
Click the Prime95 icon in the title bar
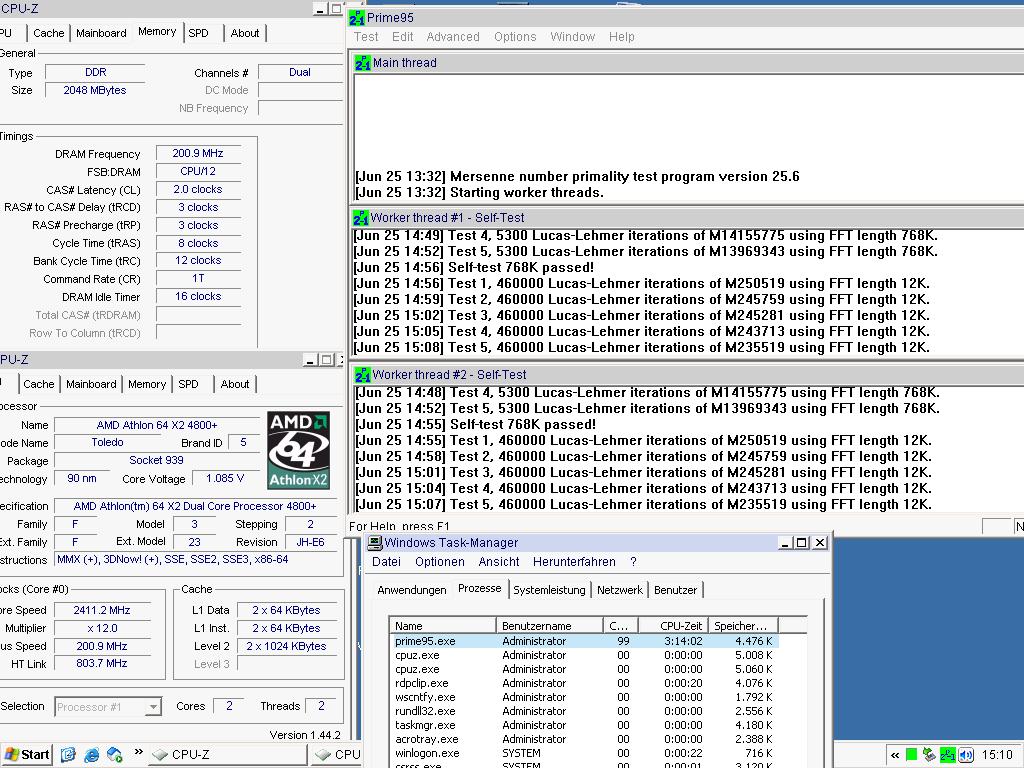point(357,18)
